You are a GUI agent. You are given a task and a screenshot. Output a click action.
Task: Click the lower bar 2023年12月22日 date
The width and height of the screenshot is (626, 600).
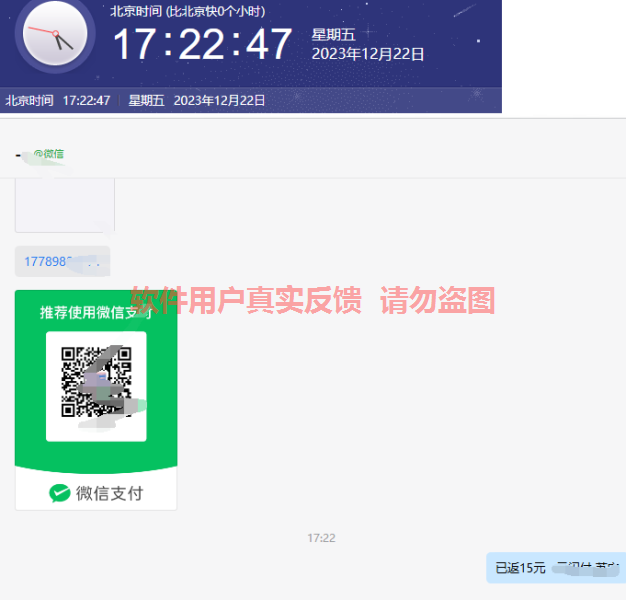coord(219,100)
